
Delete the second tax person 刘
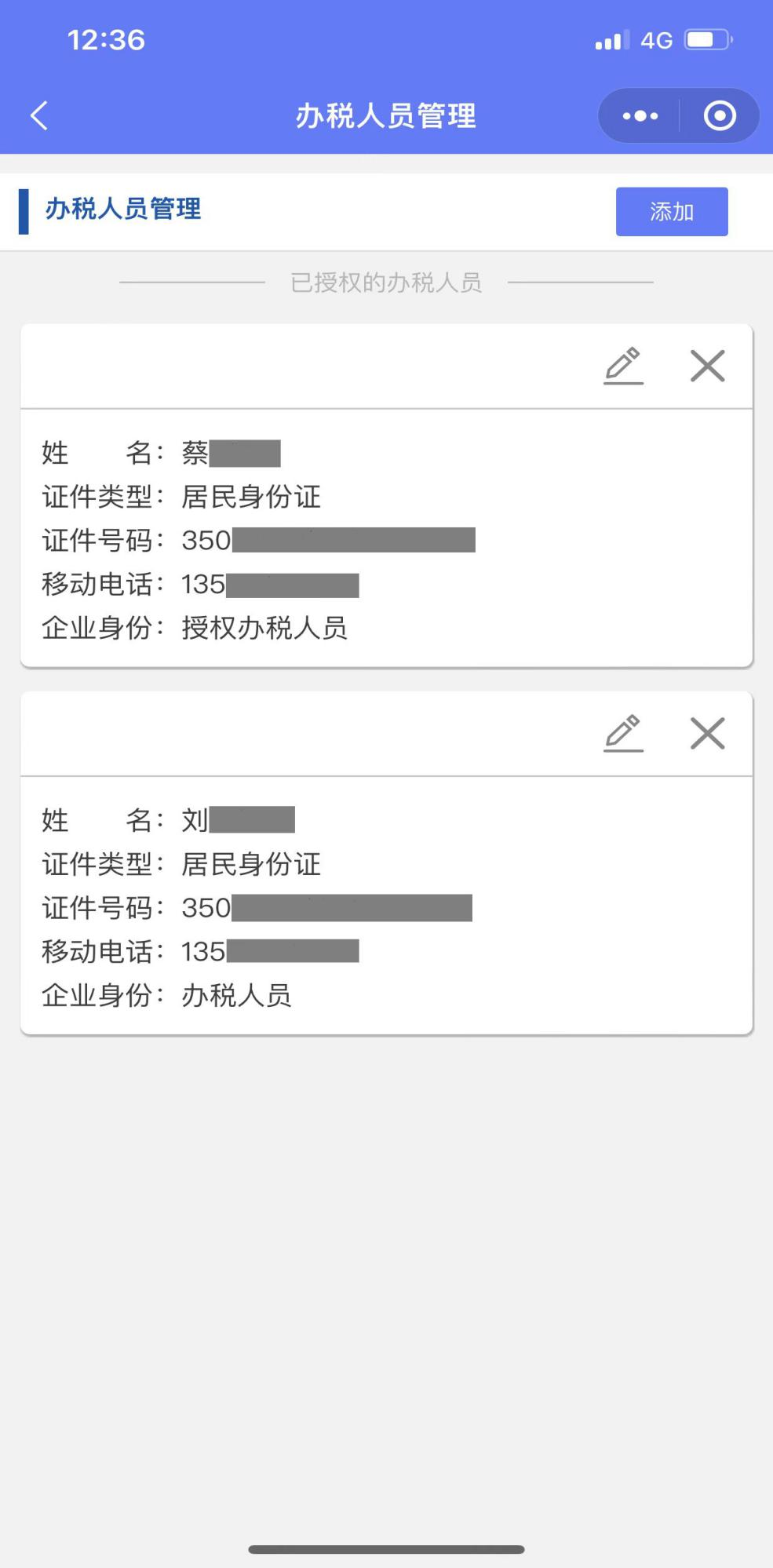pyautogui.click(x=707, y=733)
